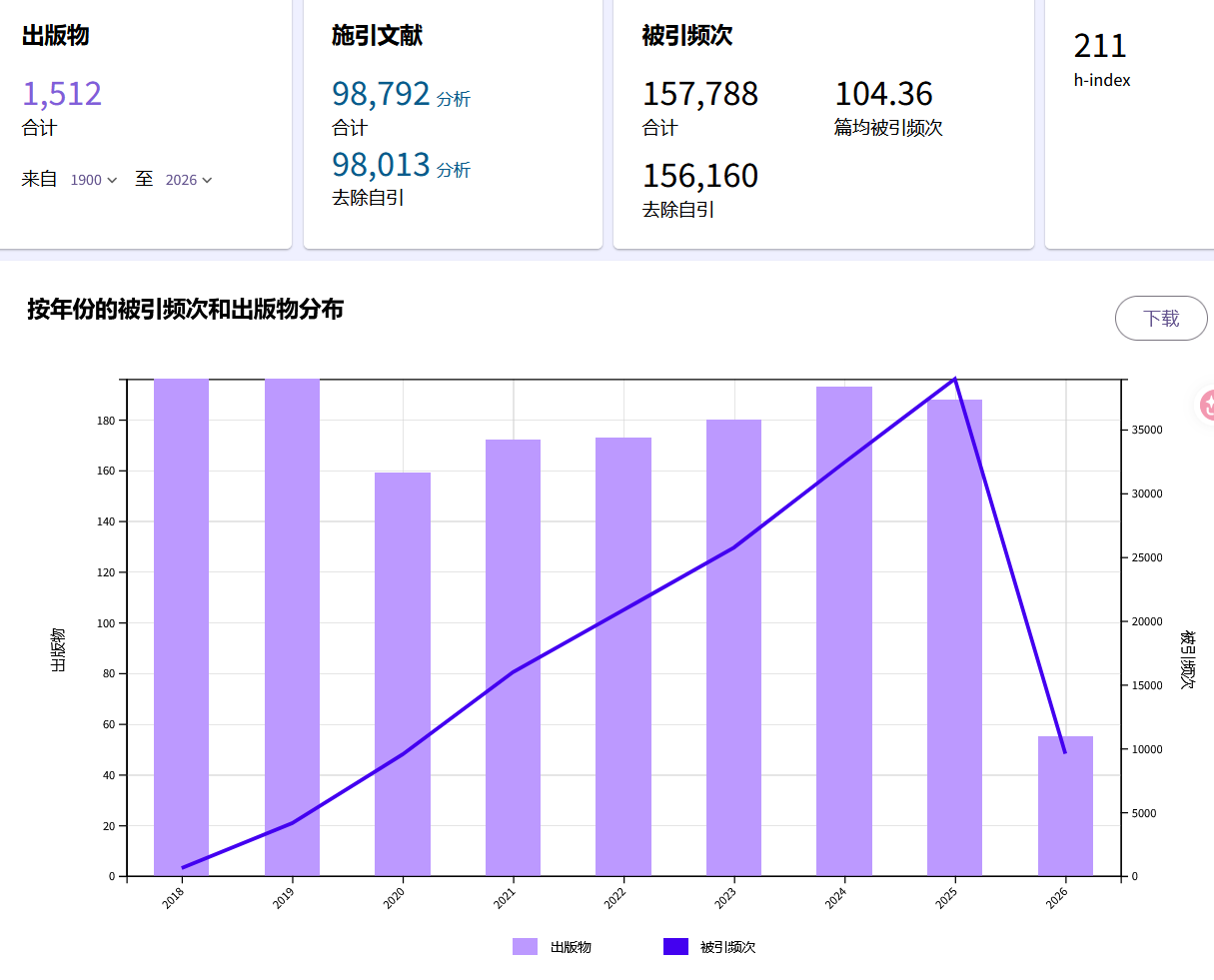Viewport: 1214px width, 980px height.
Task: Toggle the 被引频次 legend swatch
Action: point(675,947)
